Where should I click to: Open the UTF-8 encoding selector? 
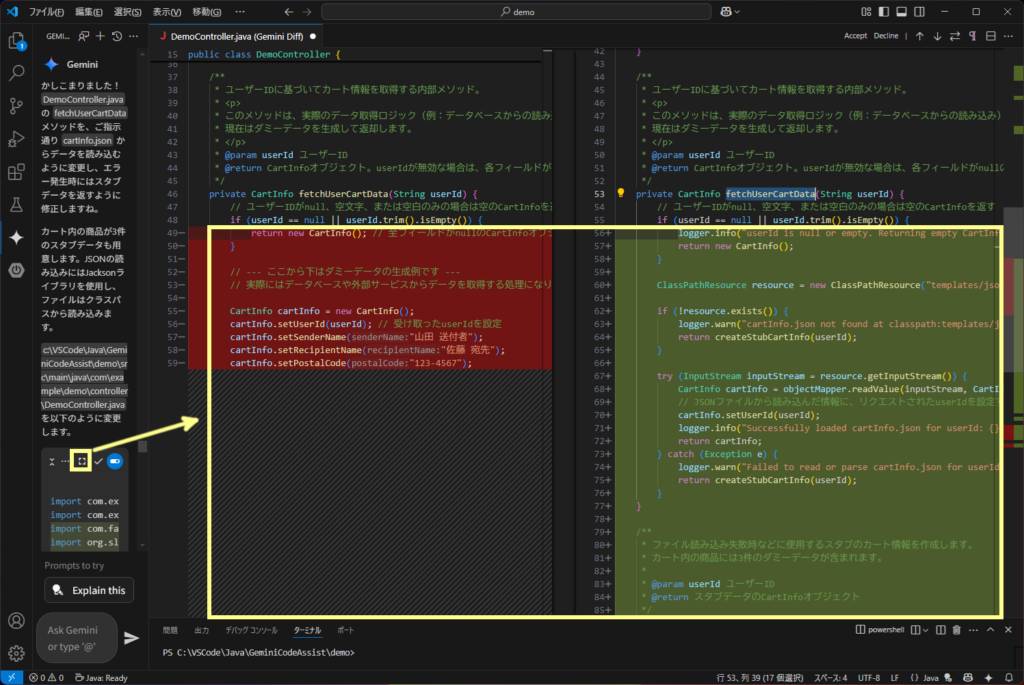(x=869, y=678)
